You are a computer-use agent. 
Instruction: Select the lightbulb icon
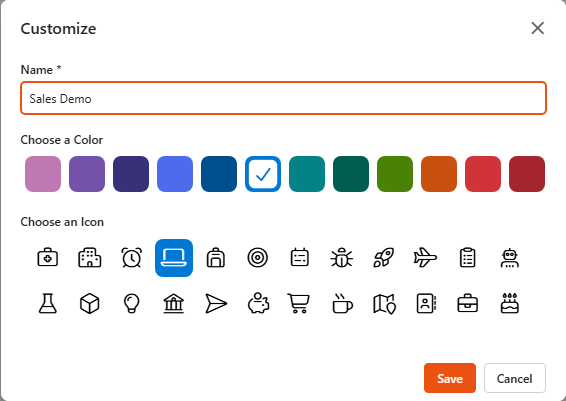coord(132,303)
